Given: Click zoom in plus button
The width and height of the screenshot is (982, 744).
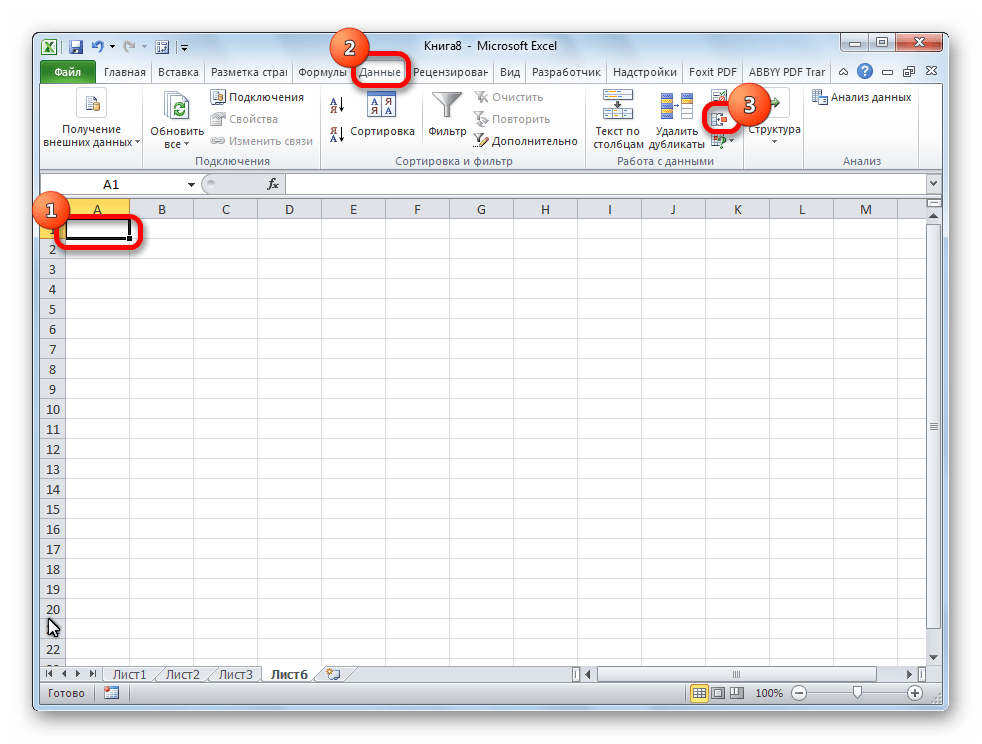Looking at the screenshot, I should point(914,693).
